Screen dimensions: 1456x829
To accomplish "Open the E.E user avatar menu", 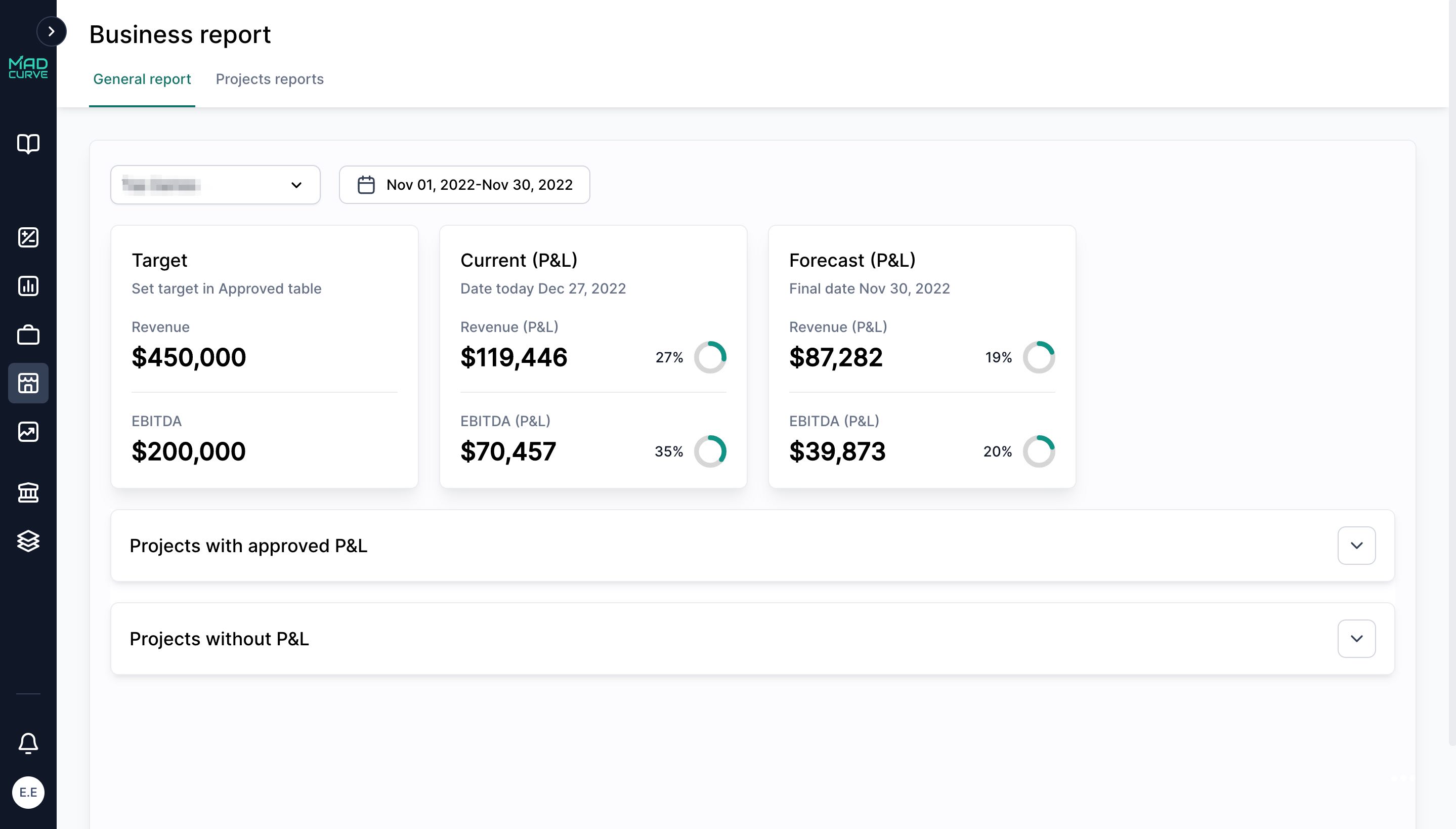I will coord(28,792).
